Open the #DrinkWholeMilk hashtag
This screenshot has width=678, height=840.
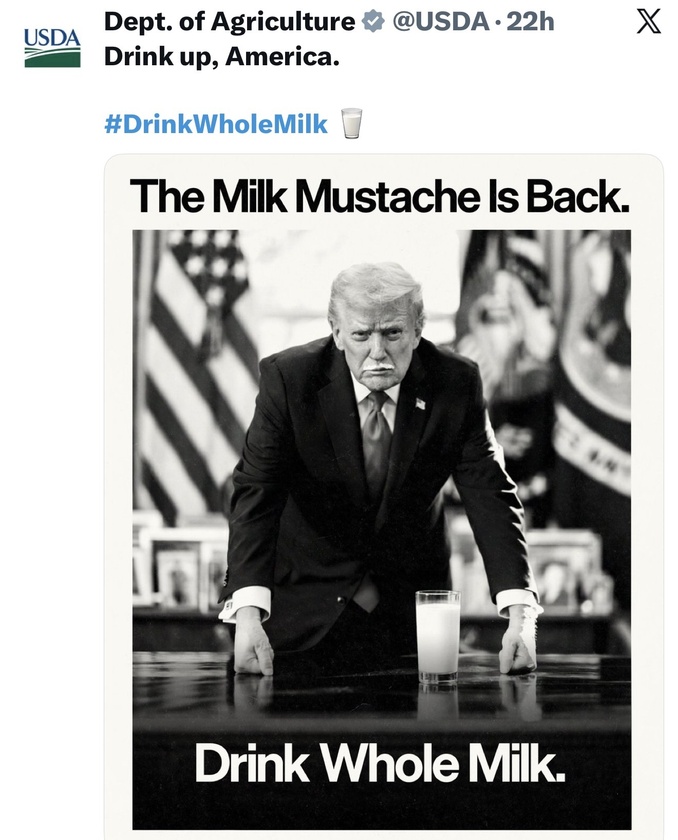(x=215, y=124)
